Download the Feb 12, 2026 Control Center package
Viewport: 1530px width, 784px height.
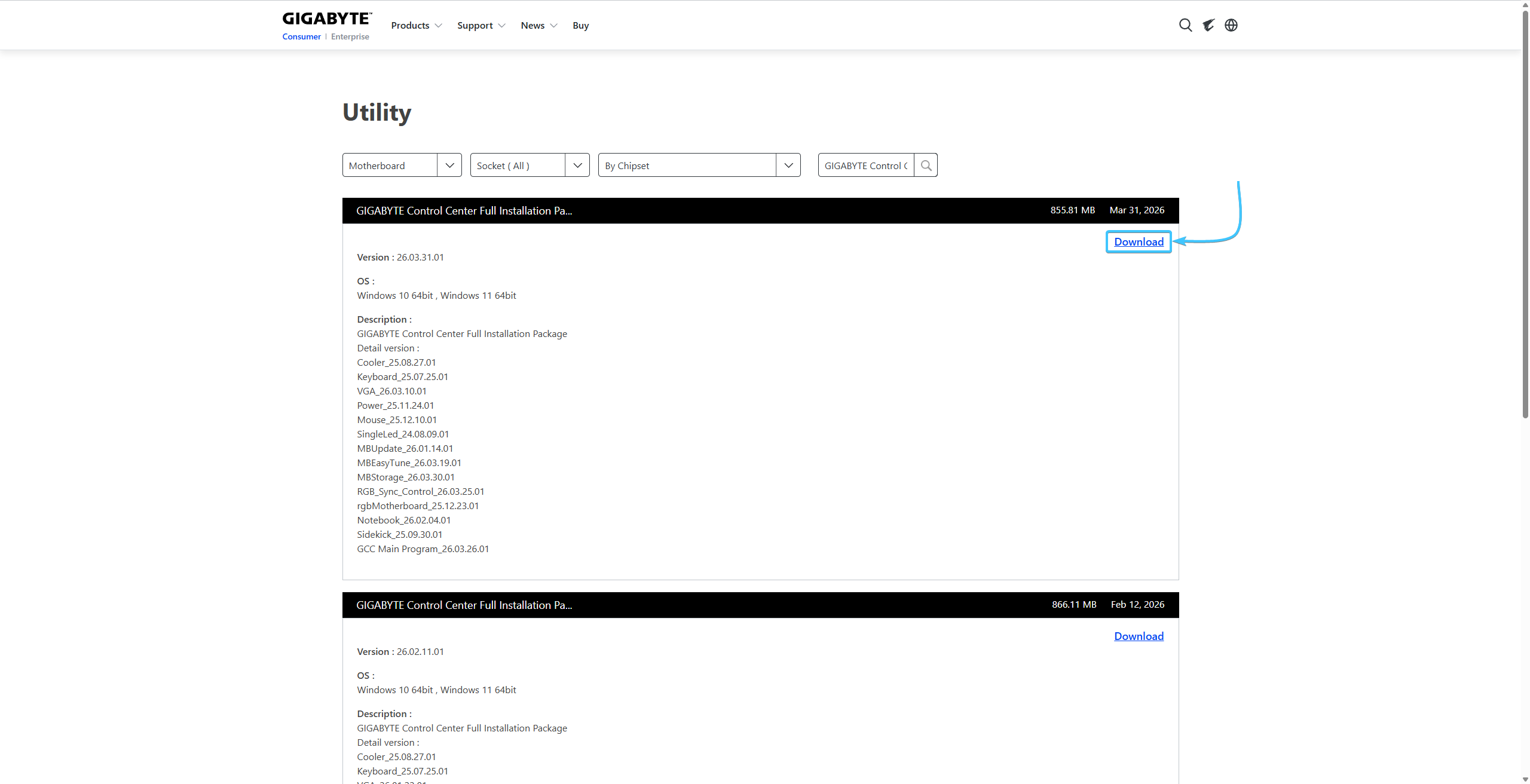pos(1139,636)
